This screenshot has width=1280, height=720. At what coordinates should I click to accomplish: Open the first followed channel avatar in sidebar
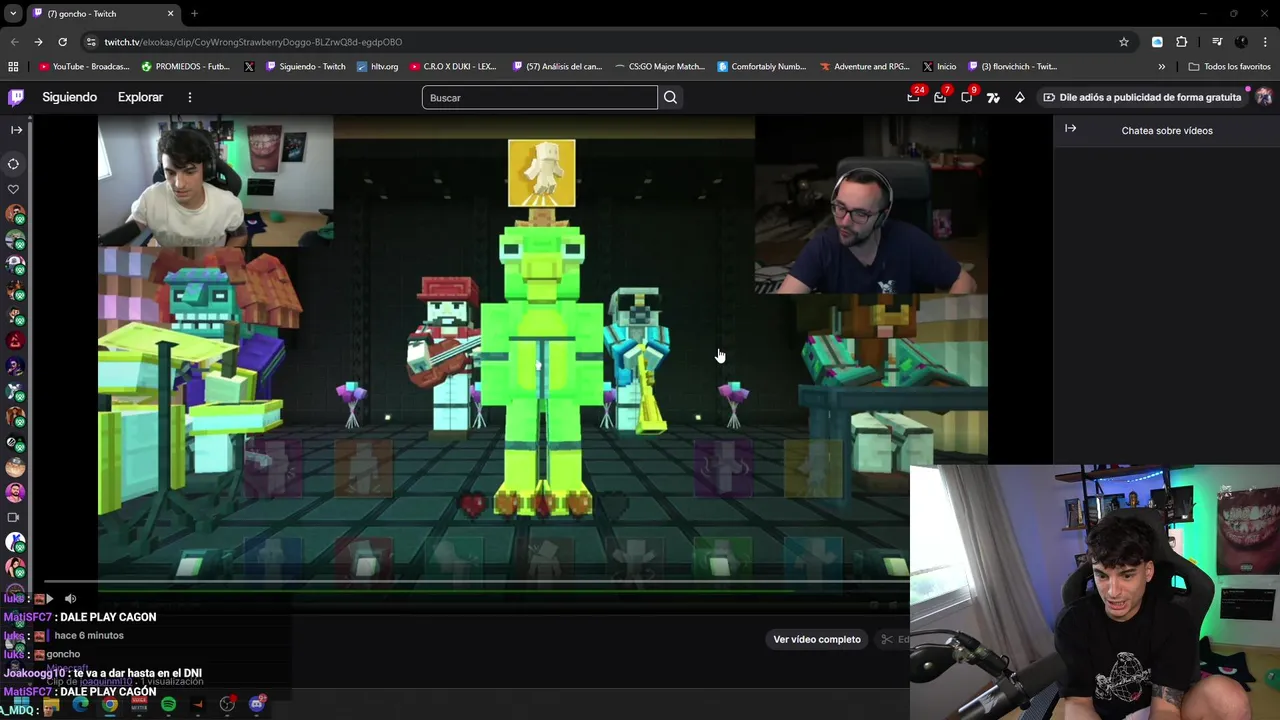pos(15,214)
